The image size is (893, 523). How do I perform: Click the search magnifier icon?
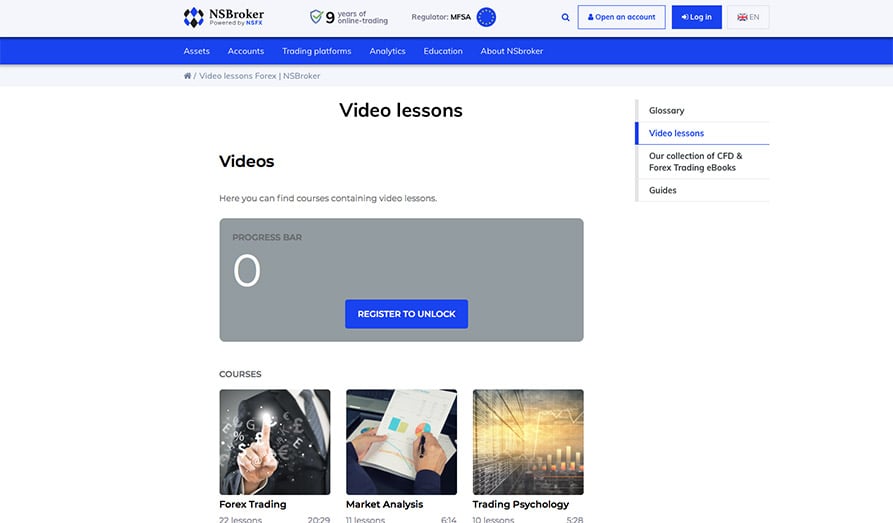565,17
